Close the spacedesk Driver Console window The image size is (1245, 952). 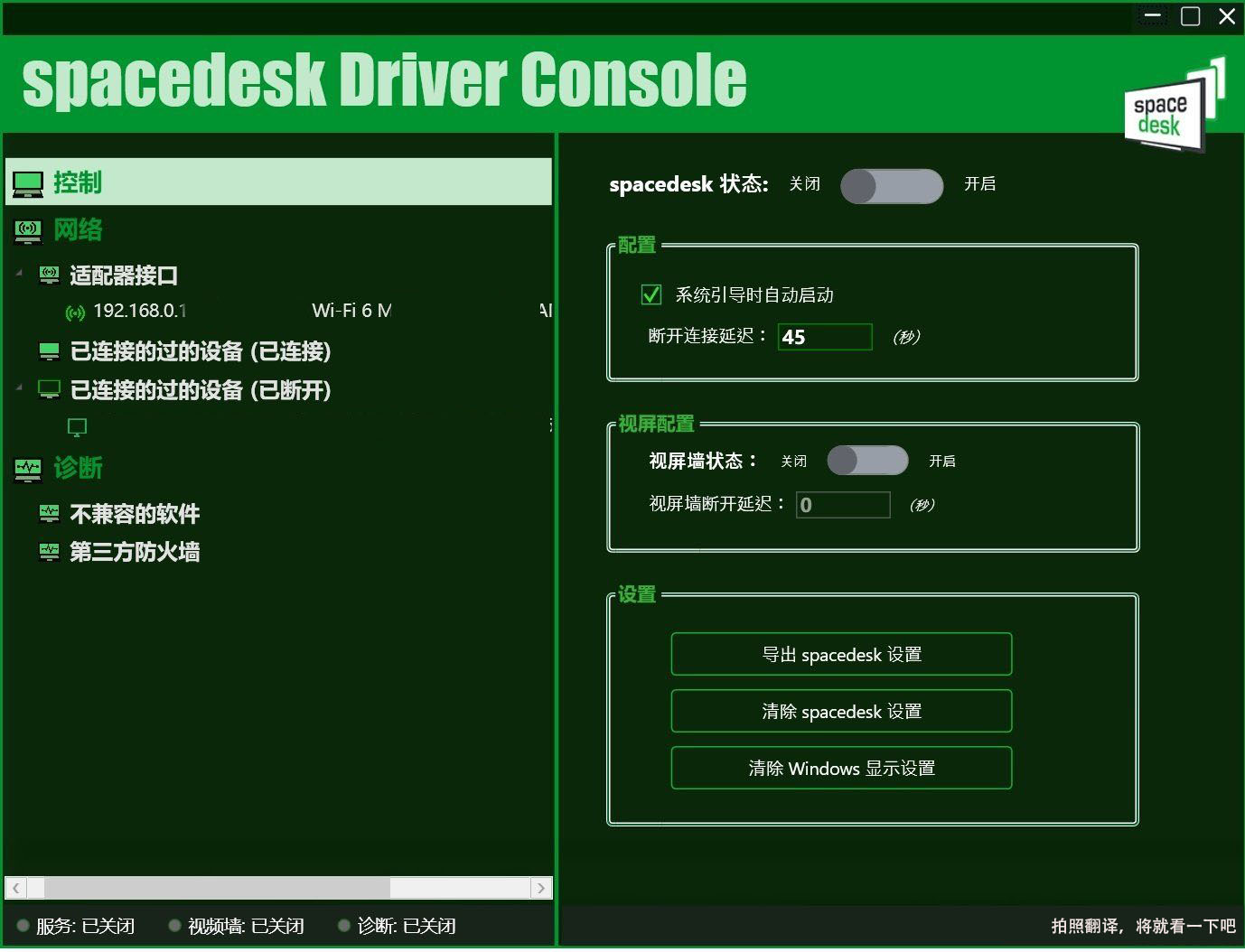[1227, 16]
